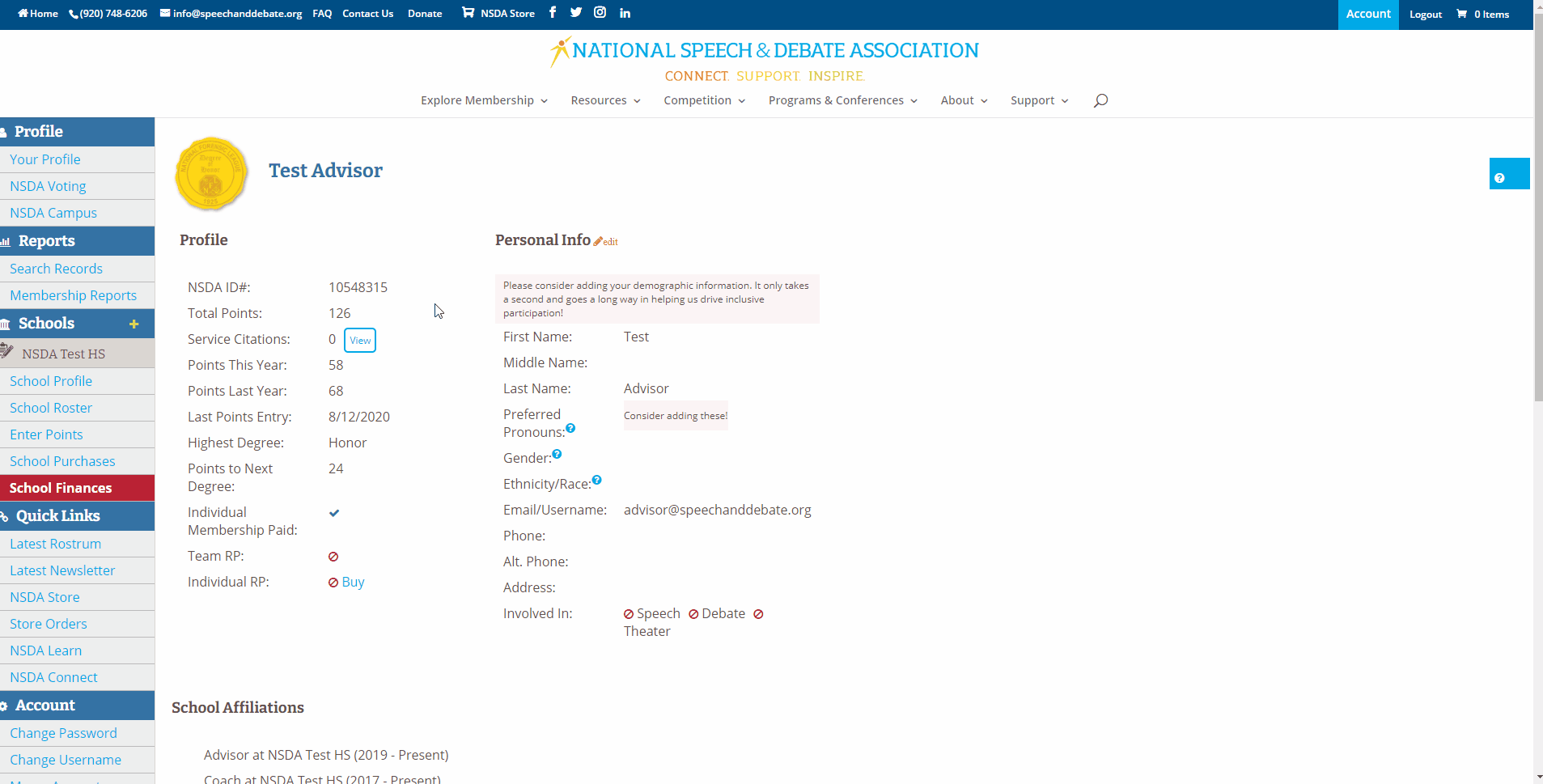This screenshot has height=784, width=1543.
Task: Click the Reports sidebar section header
Action: 77,241
